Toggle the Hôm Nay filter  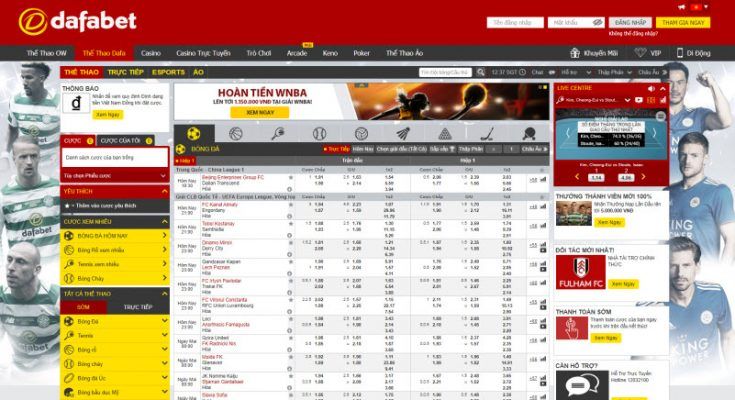pyautogui.click(x=363, y=149)
